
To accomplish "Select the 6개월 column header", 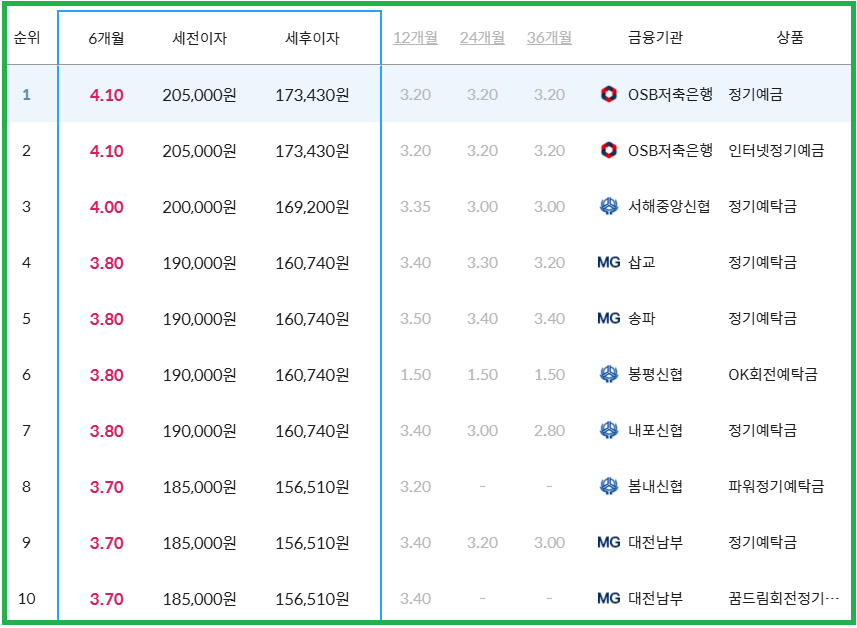I will coord(107,38).
